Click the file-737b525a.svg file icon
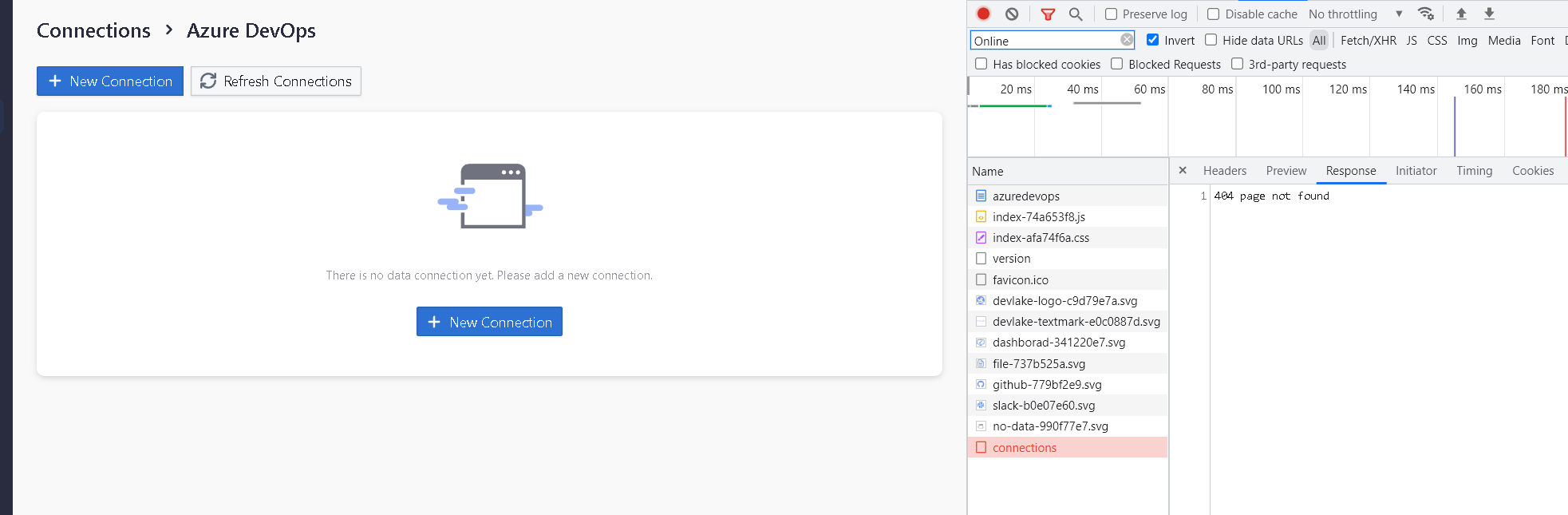The height and width of the screenshot is (515, 1568). (981, 363)
